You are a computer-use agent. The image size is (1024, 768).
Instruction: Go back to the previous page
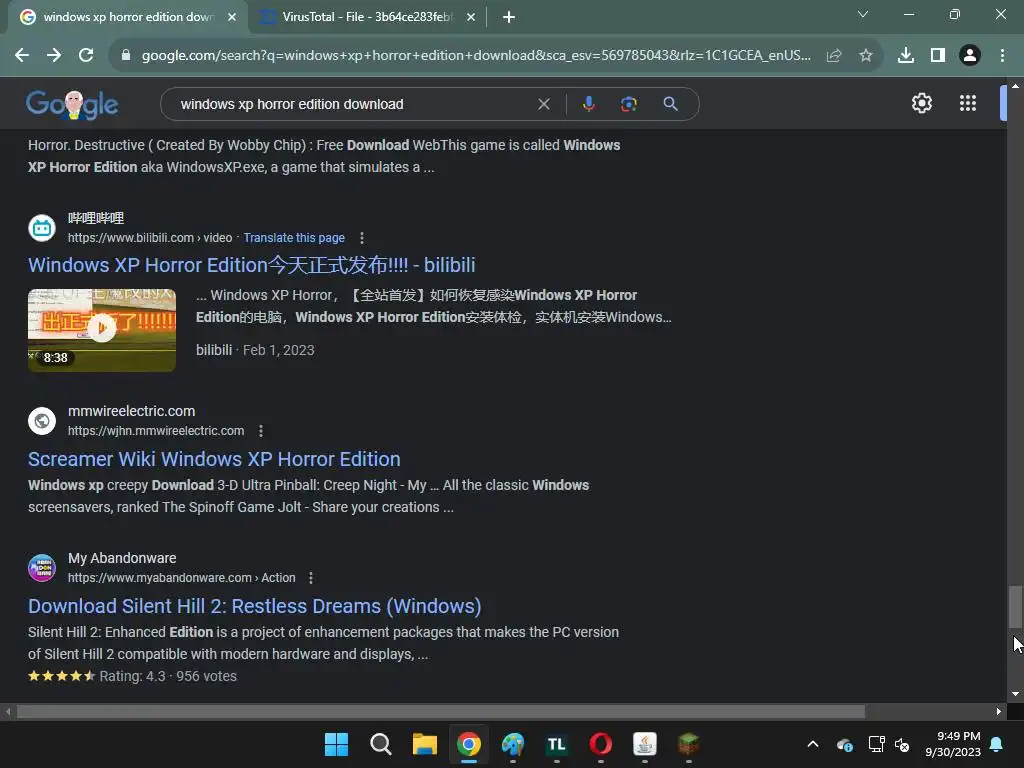pos(22,56)
